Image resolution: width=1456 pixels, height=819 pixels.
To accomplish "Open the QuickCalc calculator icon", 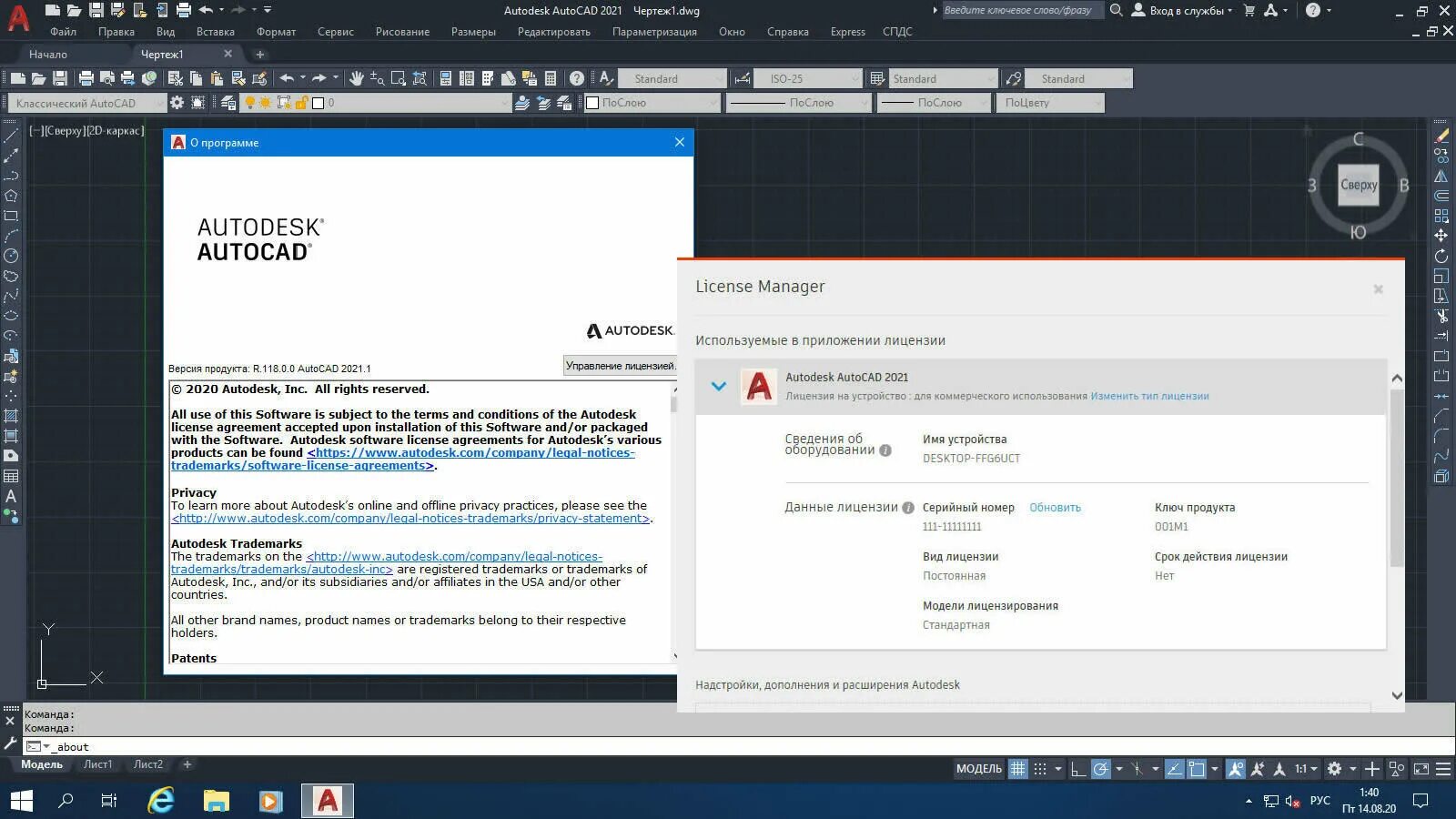I will (551, 79).
